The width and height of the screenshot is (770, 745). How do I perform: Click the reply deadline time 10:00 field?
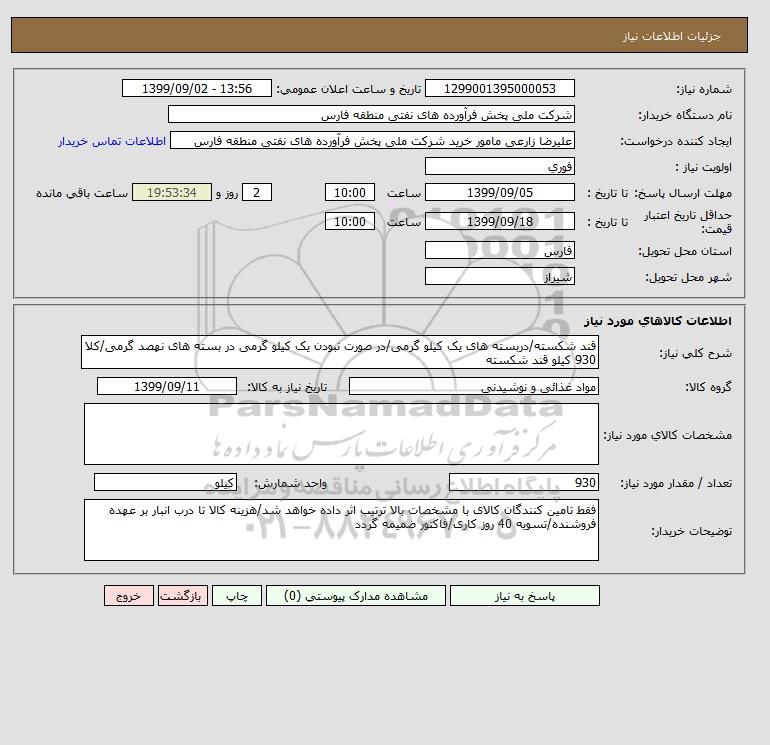350,193
